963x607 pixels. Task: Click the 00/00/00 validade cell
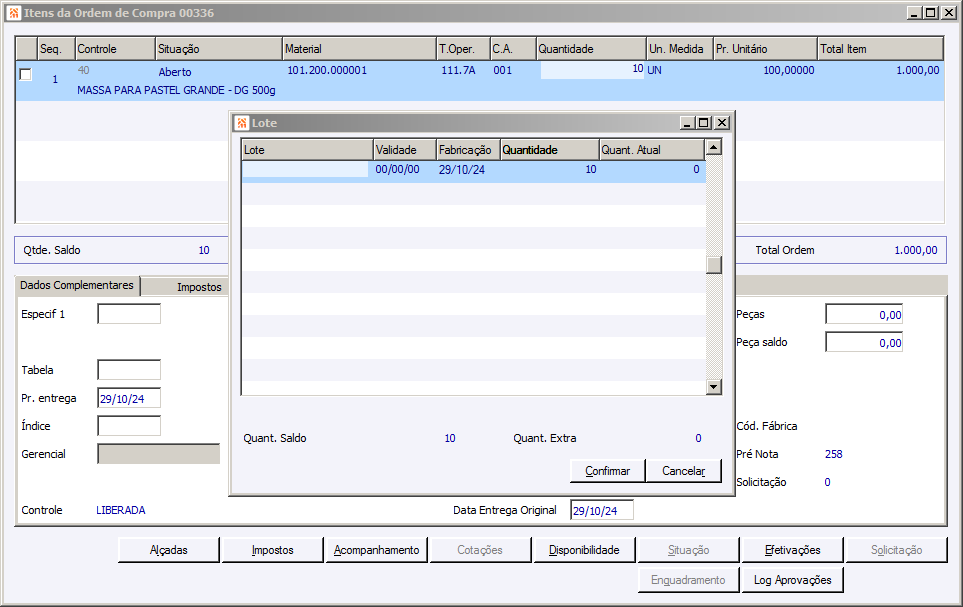point(397,170)
